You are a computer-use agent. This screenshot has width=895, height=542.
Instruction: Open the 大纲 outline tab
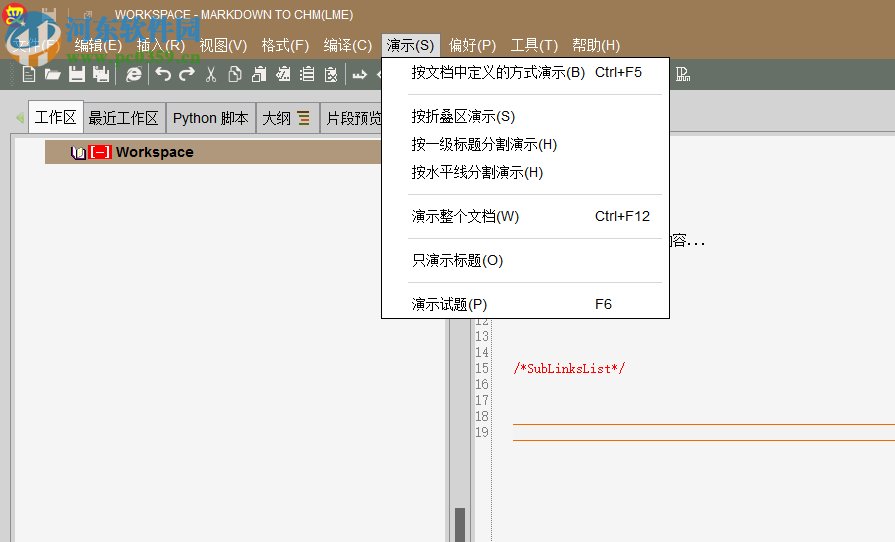click(x=287, y=118)
